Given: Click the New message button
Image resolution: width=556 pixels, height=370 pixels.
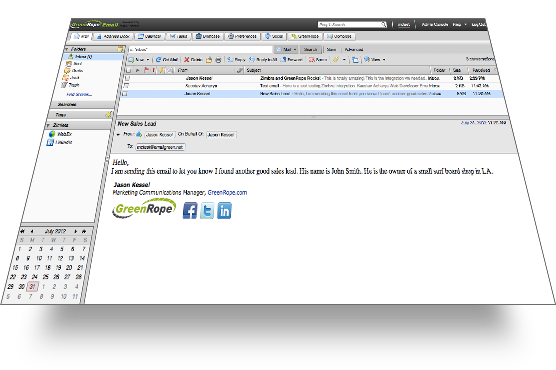Looking at the screenshot, I should pos(137,60).
